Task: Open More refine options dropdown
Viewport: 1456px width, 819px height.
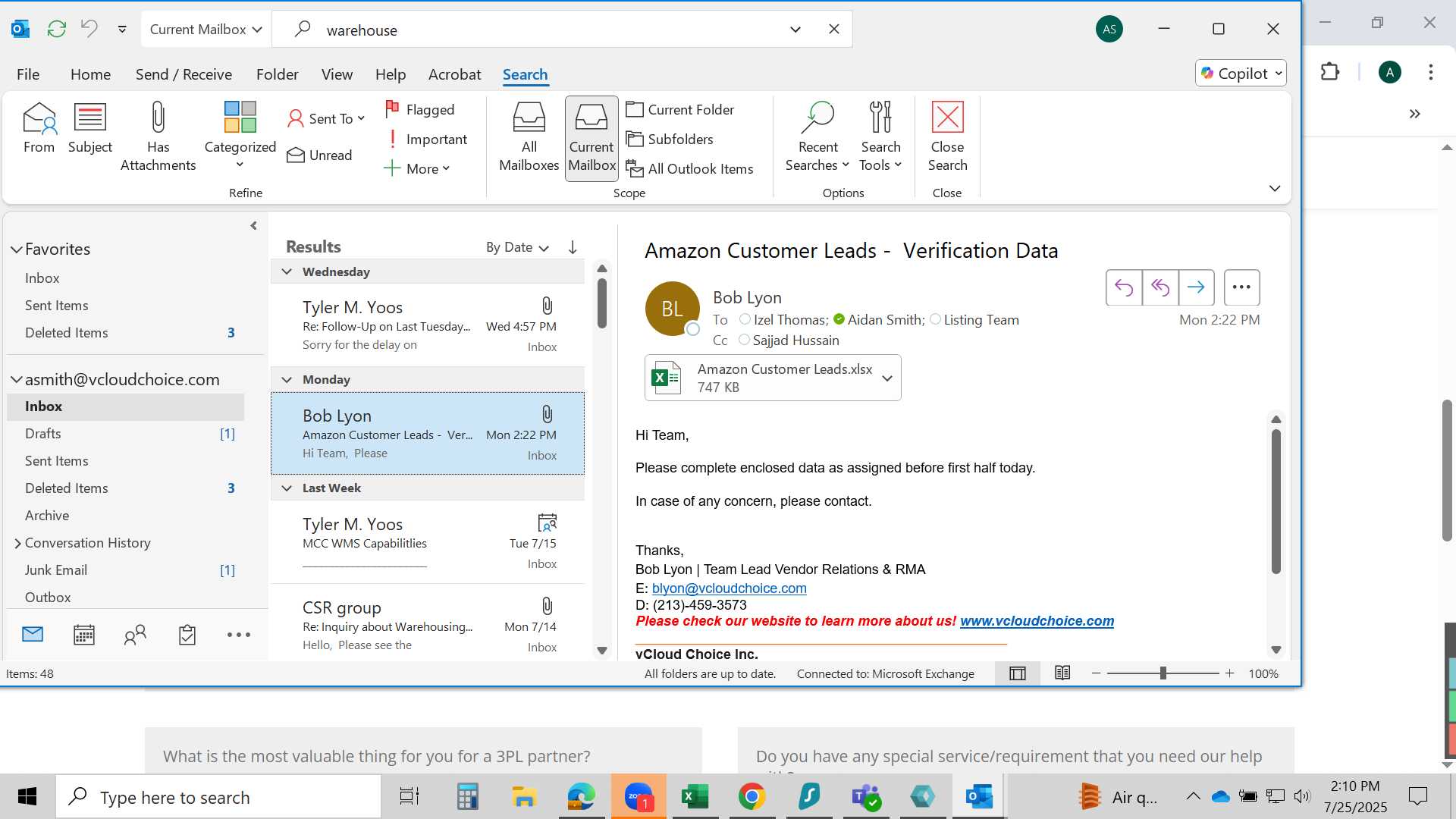Action: point(416,168)
